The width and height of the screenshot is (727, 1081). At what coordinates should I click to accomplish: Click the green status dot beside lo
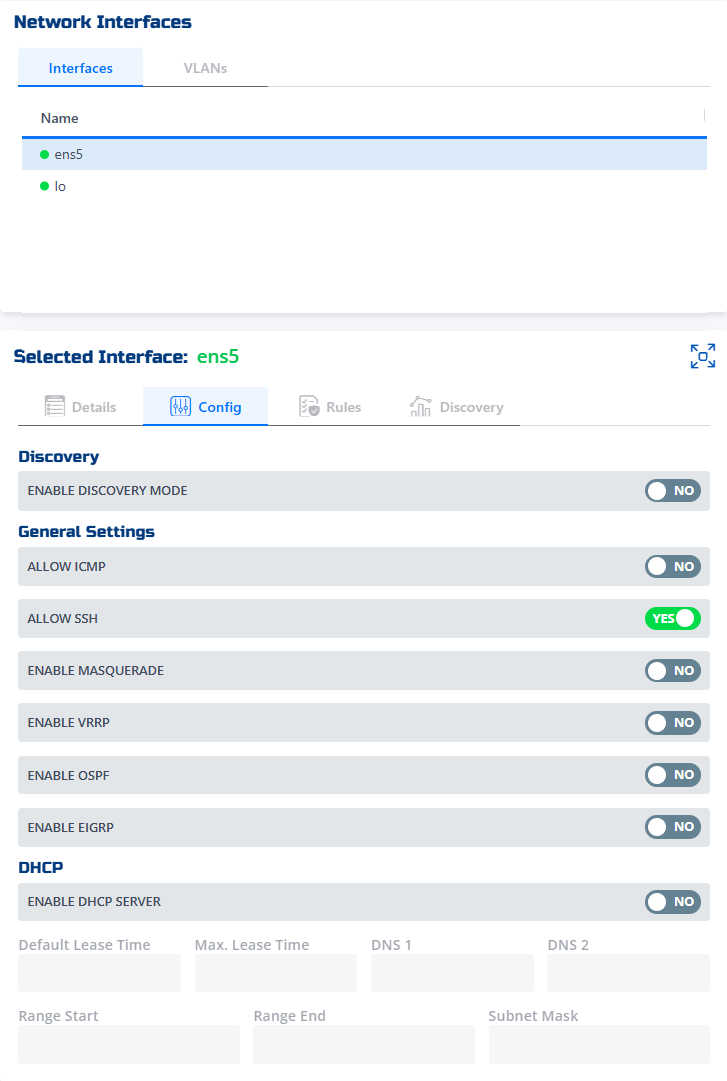point(45,186)
